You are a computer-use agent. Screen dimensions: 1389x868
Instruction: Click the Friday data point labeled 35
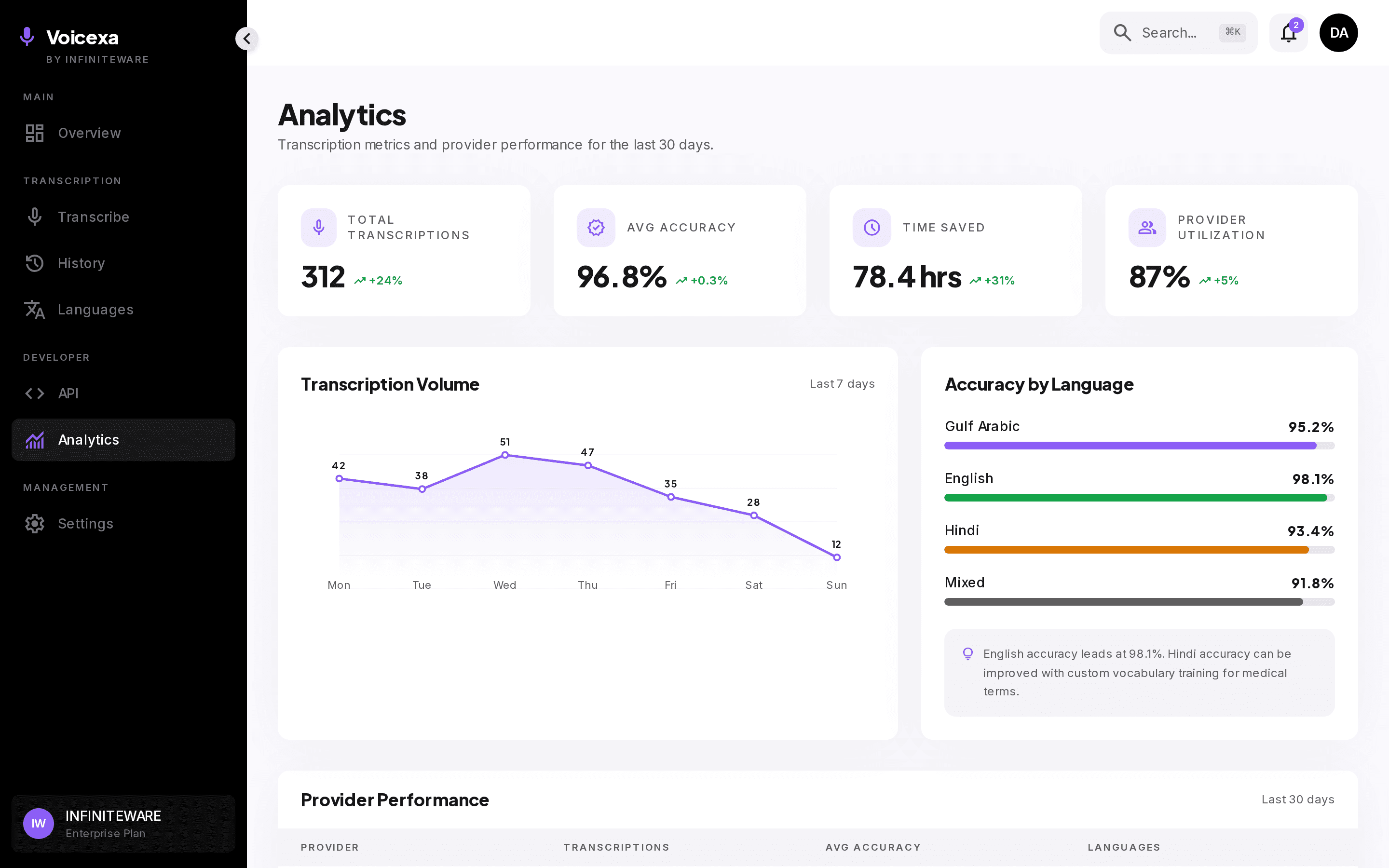(671, 497)
